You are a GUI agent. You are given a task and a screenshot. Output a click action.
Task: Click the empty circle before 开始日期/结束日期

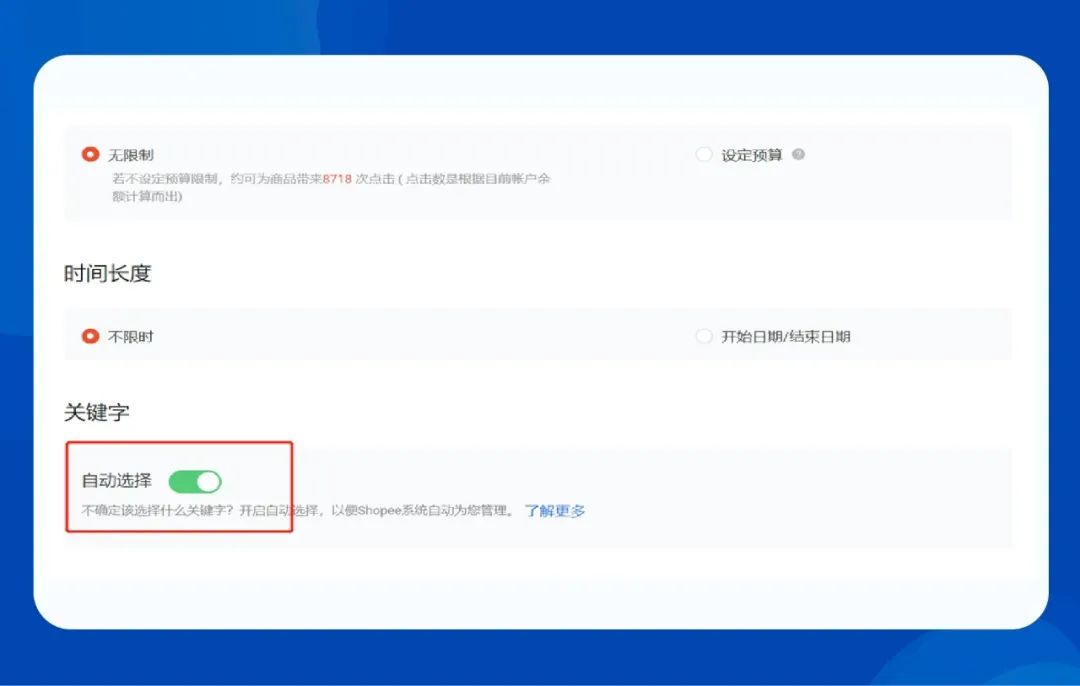(x=704, y=337)
